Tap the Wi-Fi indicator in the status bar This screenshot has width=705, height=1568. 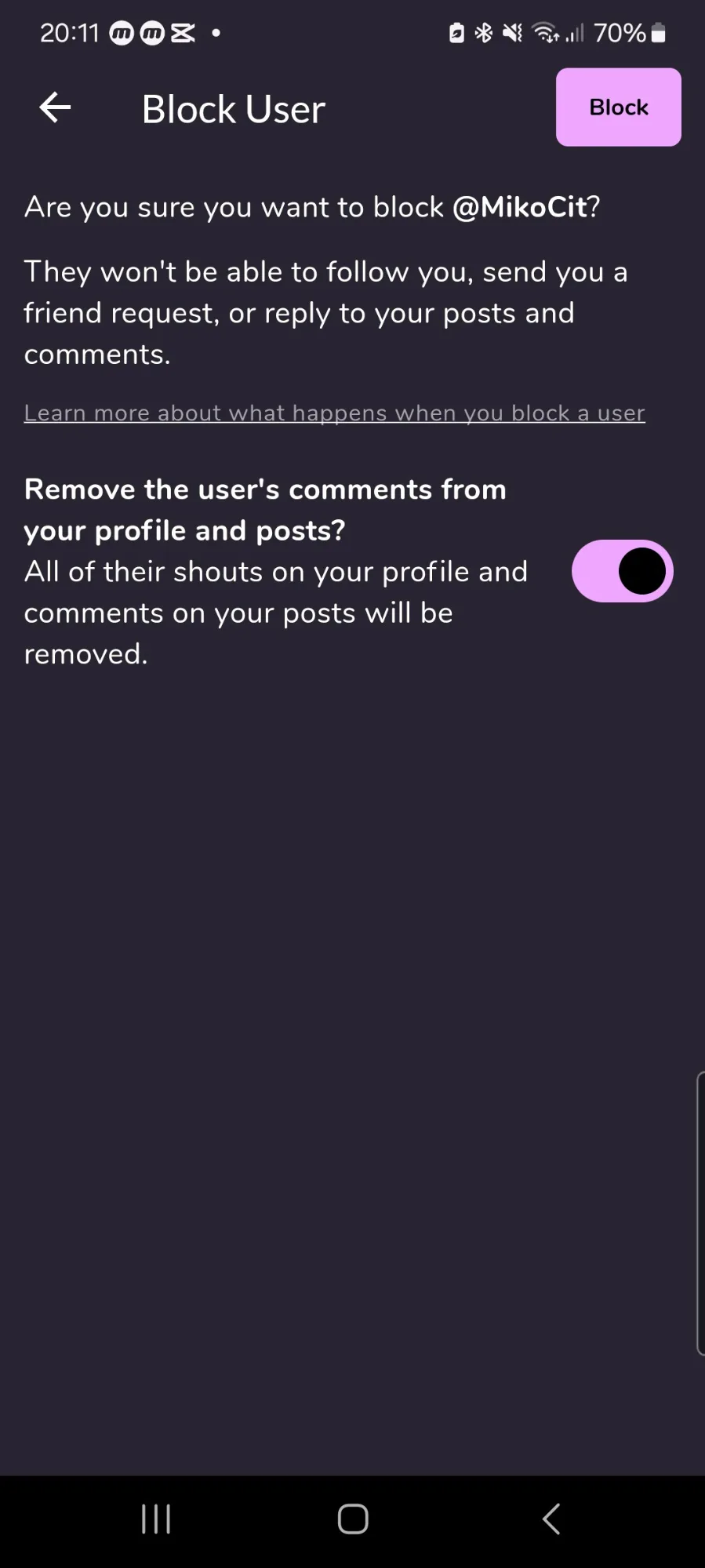click(545, 33)
